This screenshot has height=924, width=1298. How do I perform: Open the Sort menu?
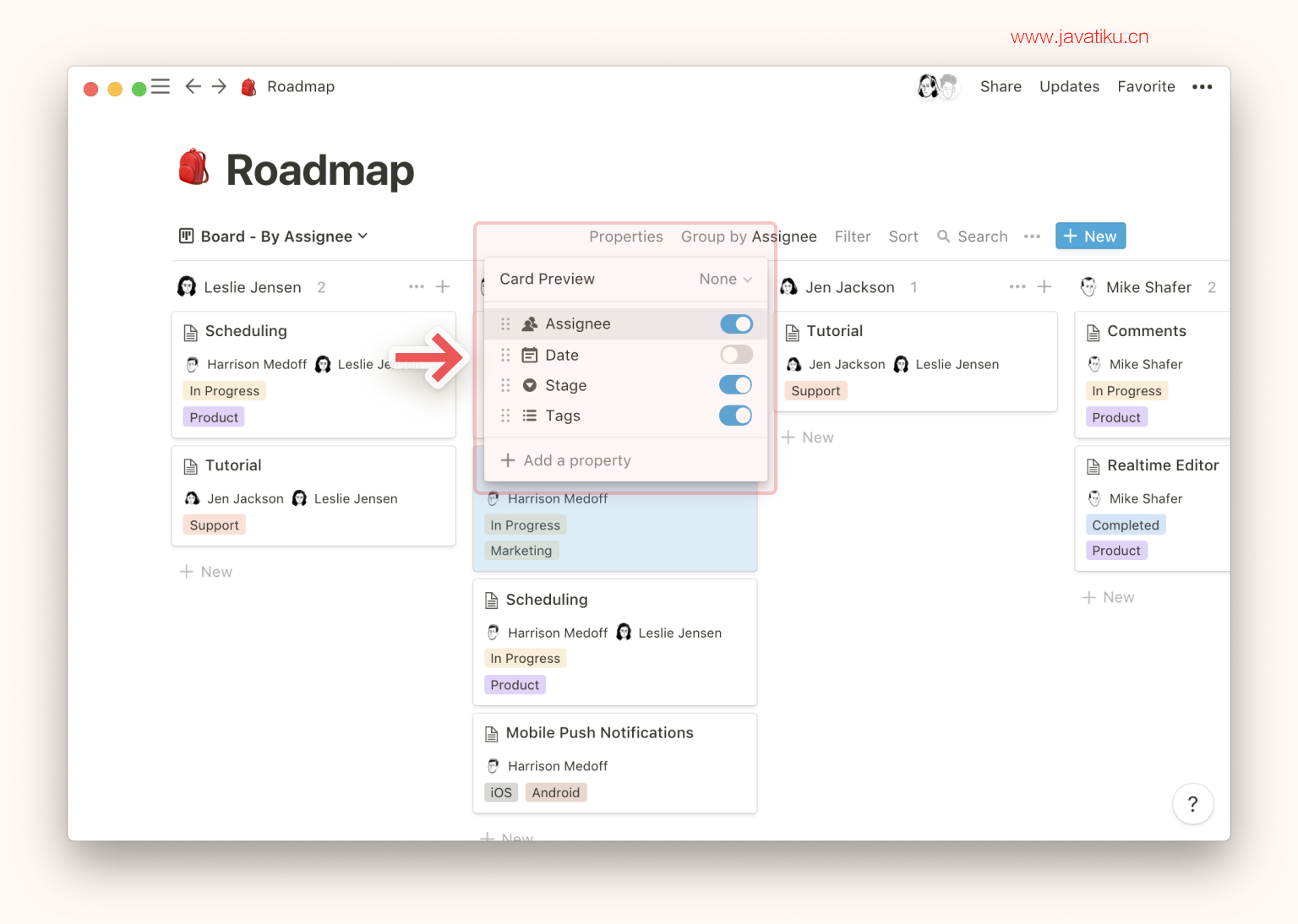pyautogui.click(x=903, y=236)
